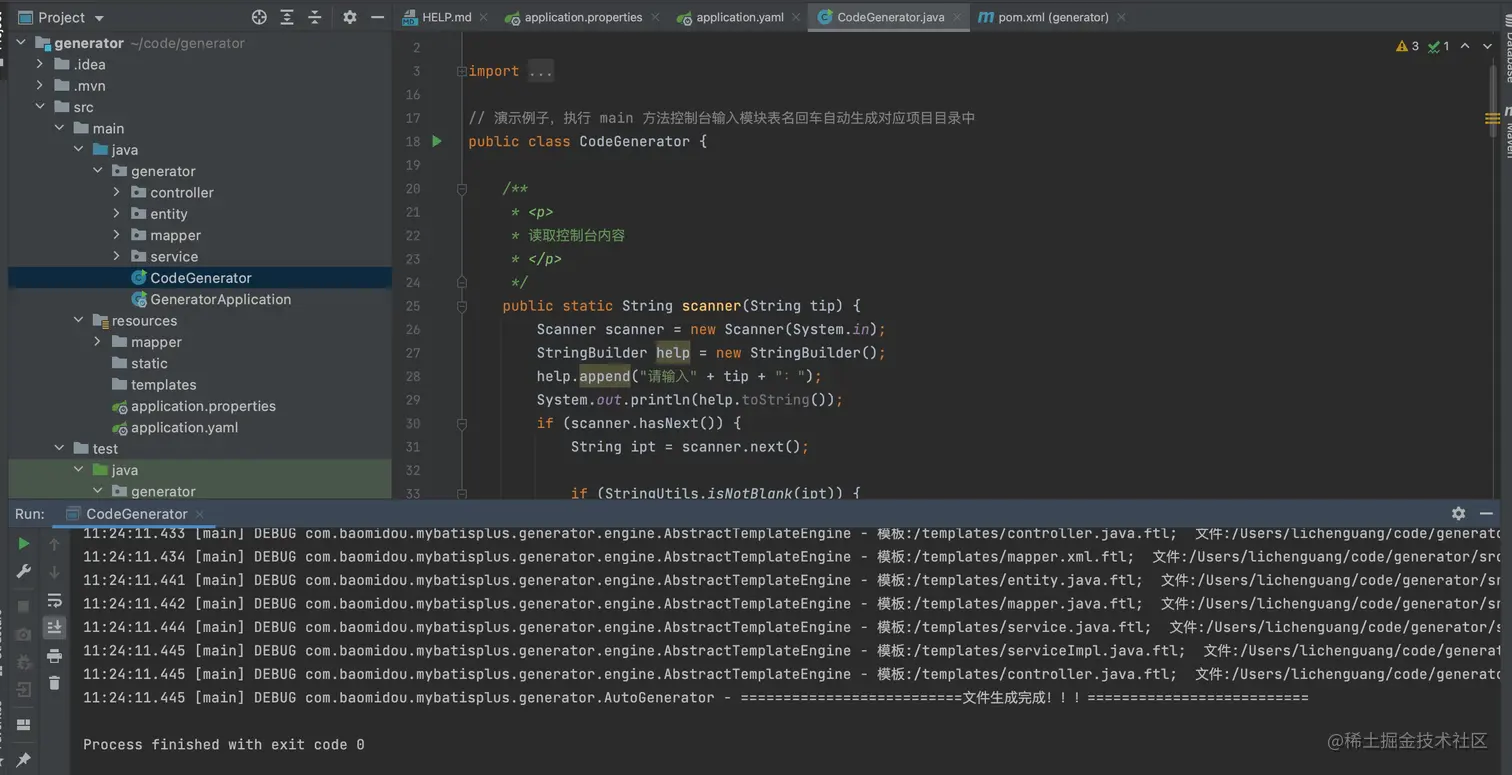Click the green Run gutter icon beside CodeGenerator class

point(437,141)
